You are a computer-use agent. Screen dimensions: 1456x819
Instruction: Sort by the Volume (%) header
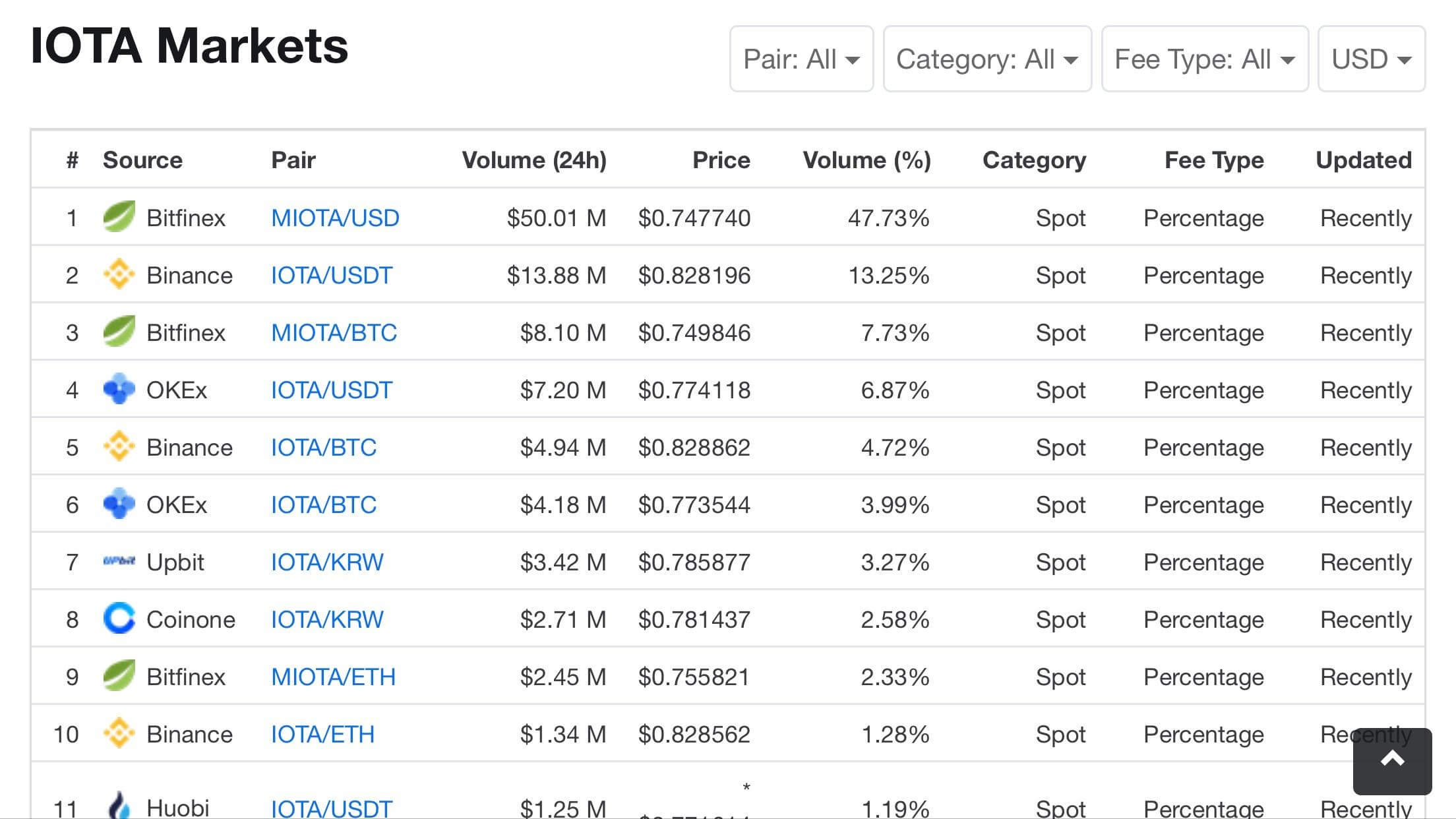[x=866, y=160]
